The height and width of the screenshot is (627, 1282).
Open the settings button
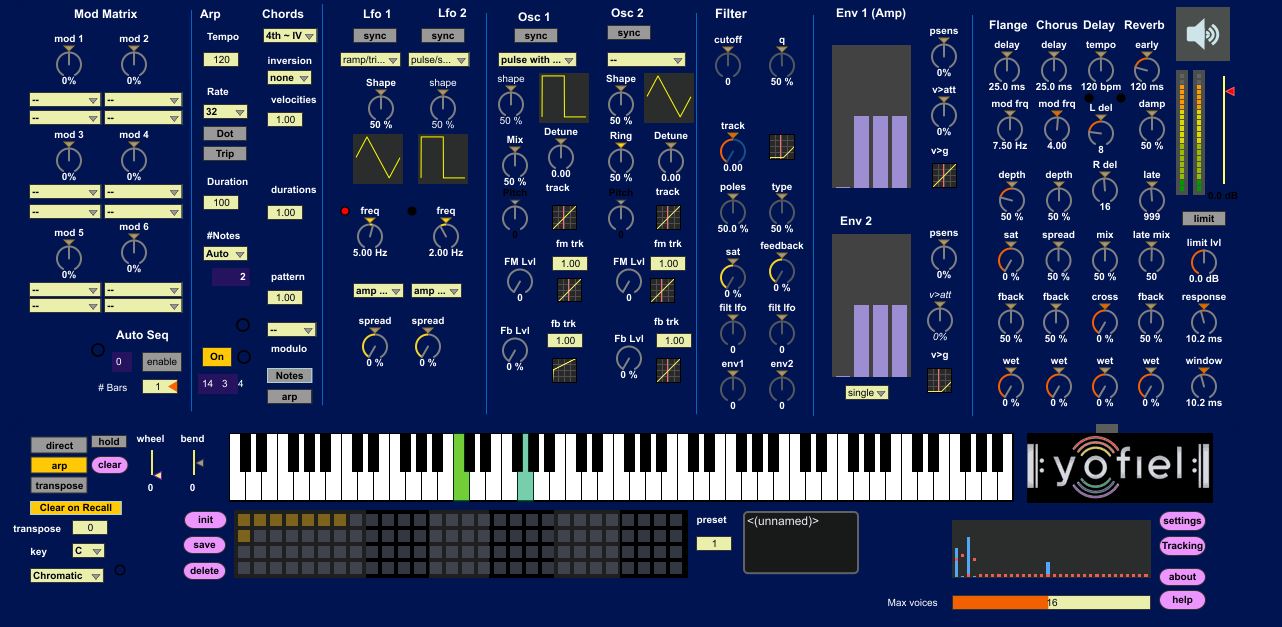1182,521
